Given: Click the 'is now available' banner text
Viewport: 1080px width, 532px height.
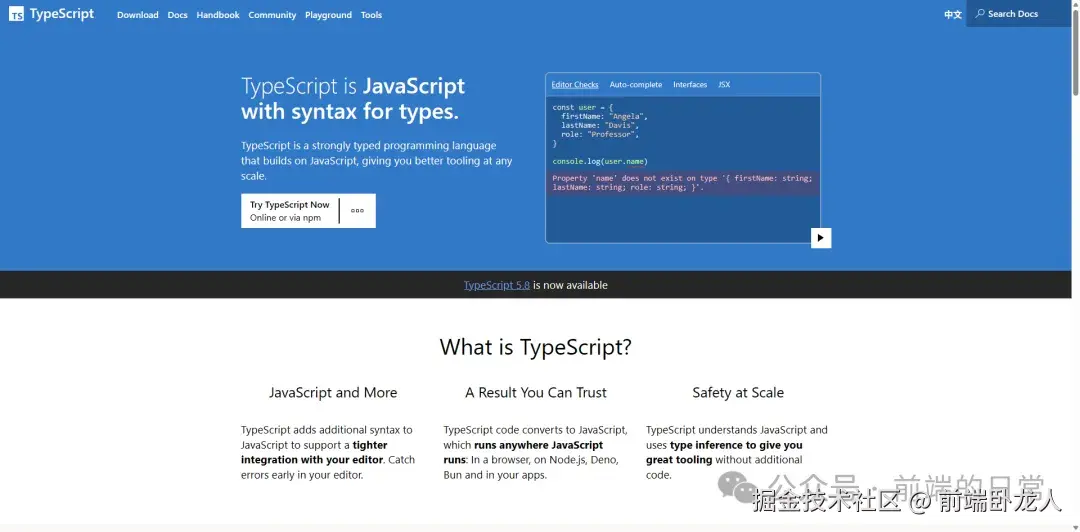Looking at the screenshot, I should coord(570,285).
